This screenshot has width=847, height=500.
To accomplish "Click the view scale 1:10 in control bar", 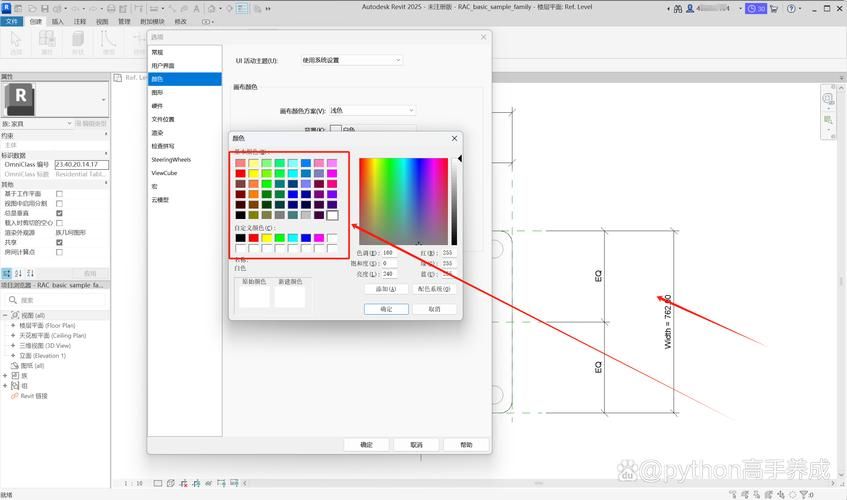I will click(133, 483).
